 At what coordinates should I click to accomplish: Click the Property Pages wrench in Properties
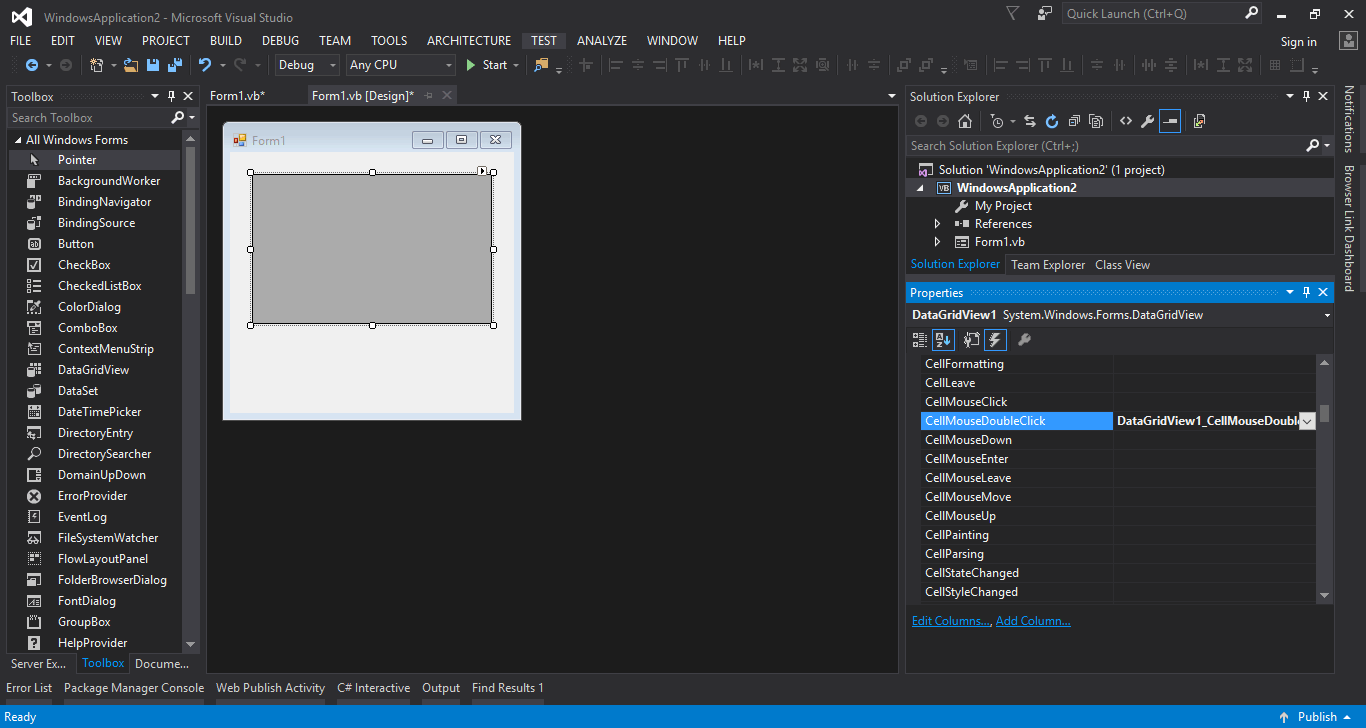(1024, 340)
